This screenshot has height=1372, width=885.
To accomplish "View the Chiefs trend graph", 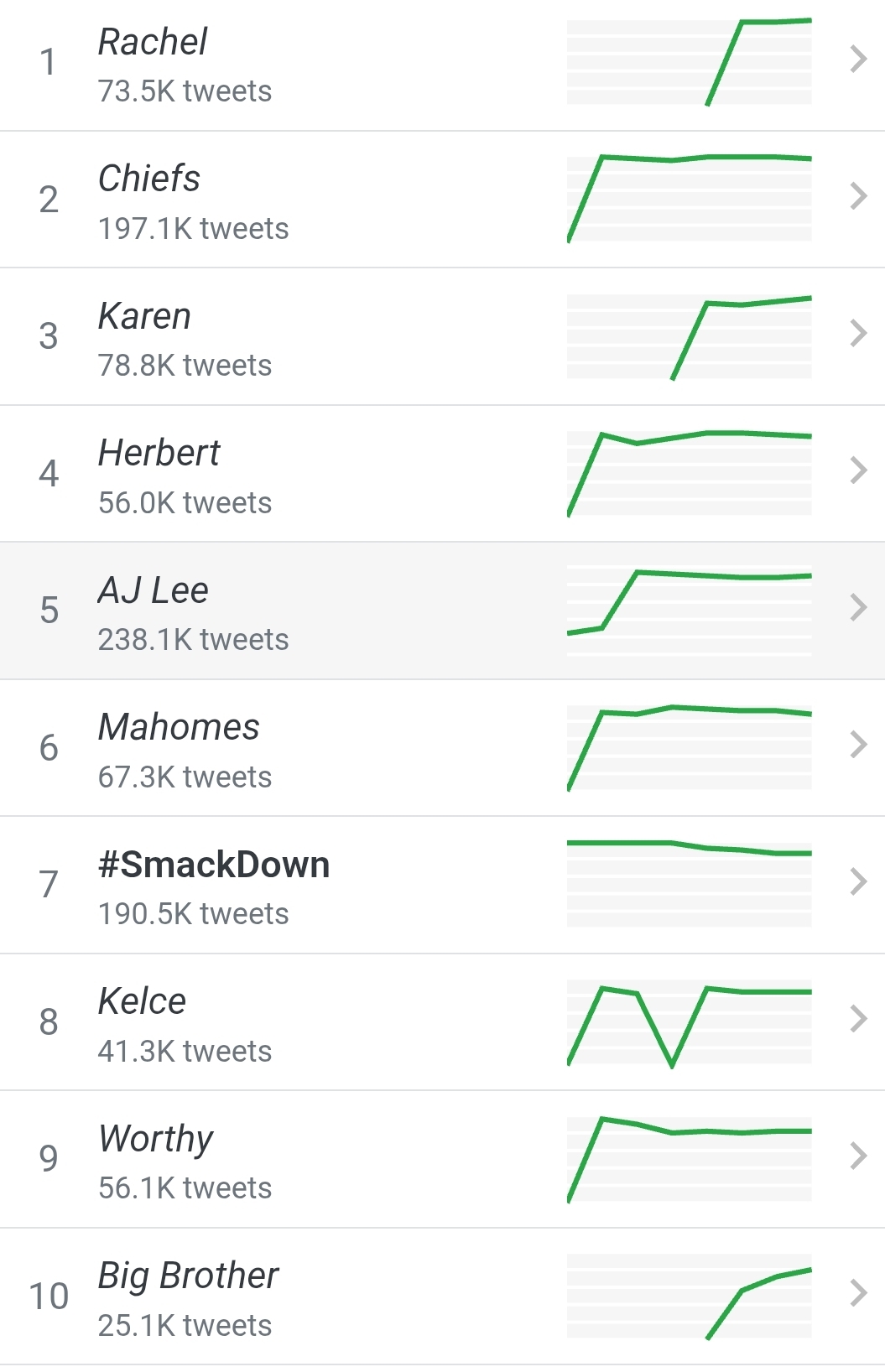I will [x=689, y=198].
